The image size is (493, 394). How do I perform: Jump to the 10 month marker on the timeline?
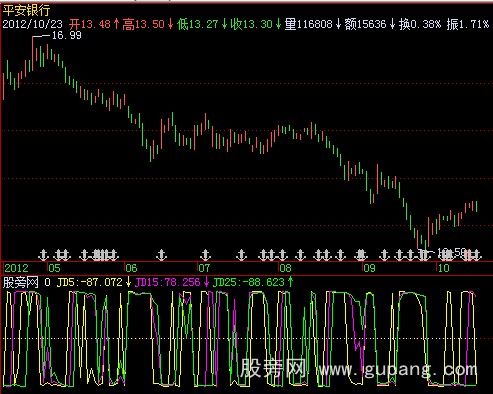pos(443,268)
